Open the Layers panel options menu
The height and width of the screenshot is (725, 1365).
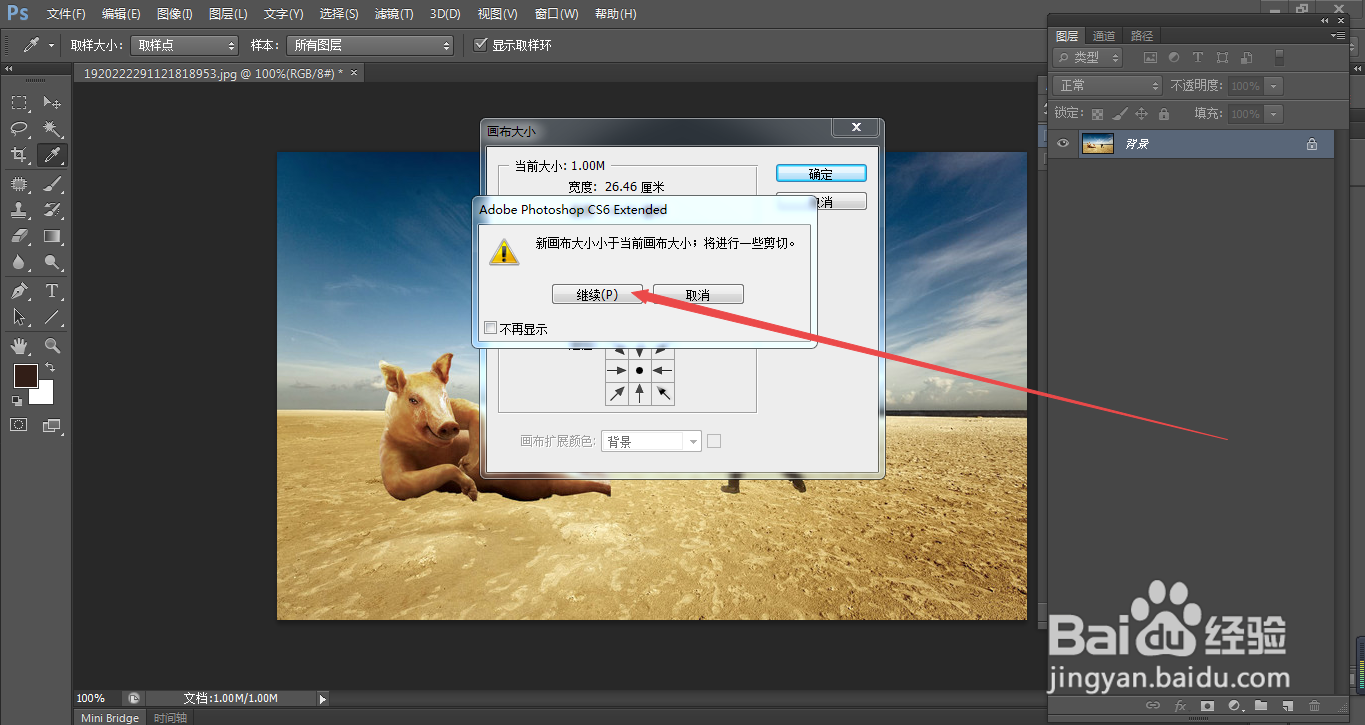point(1338,35)
